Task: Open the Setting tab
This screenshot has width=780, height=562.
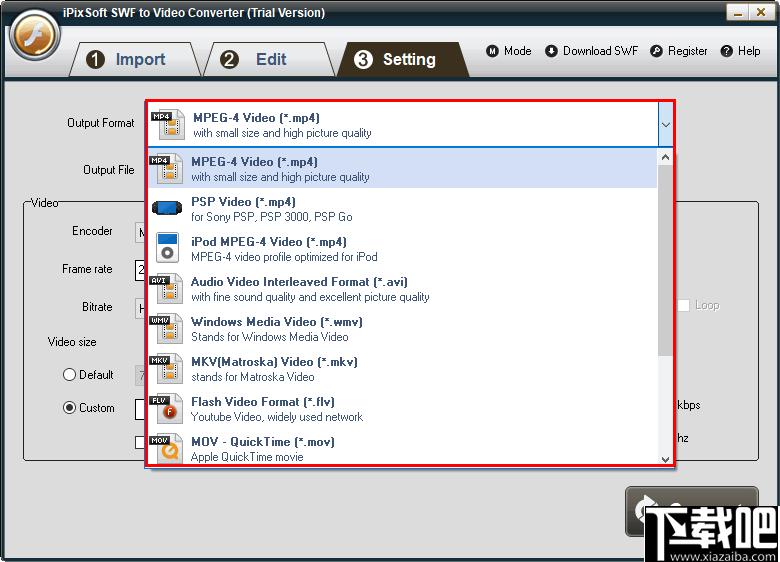Action: 402,60
